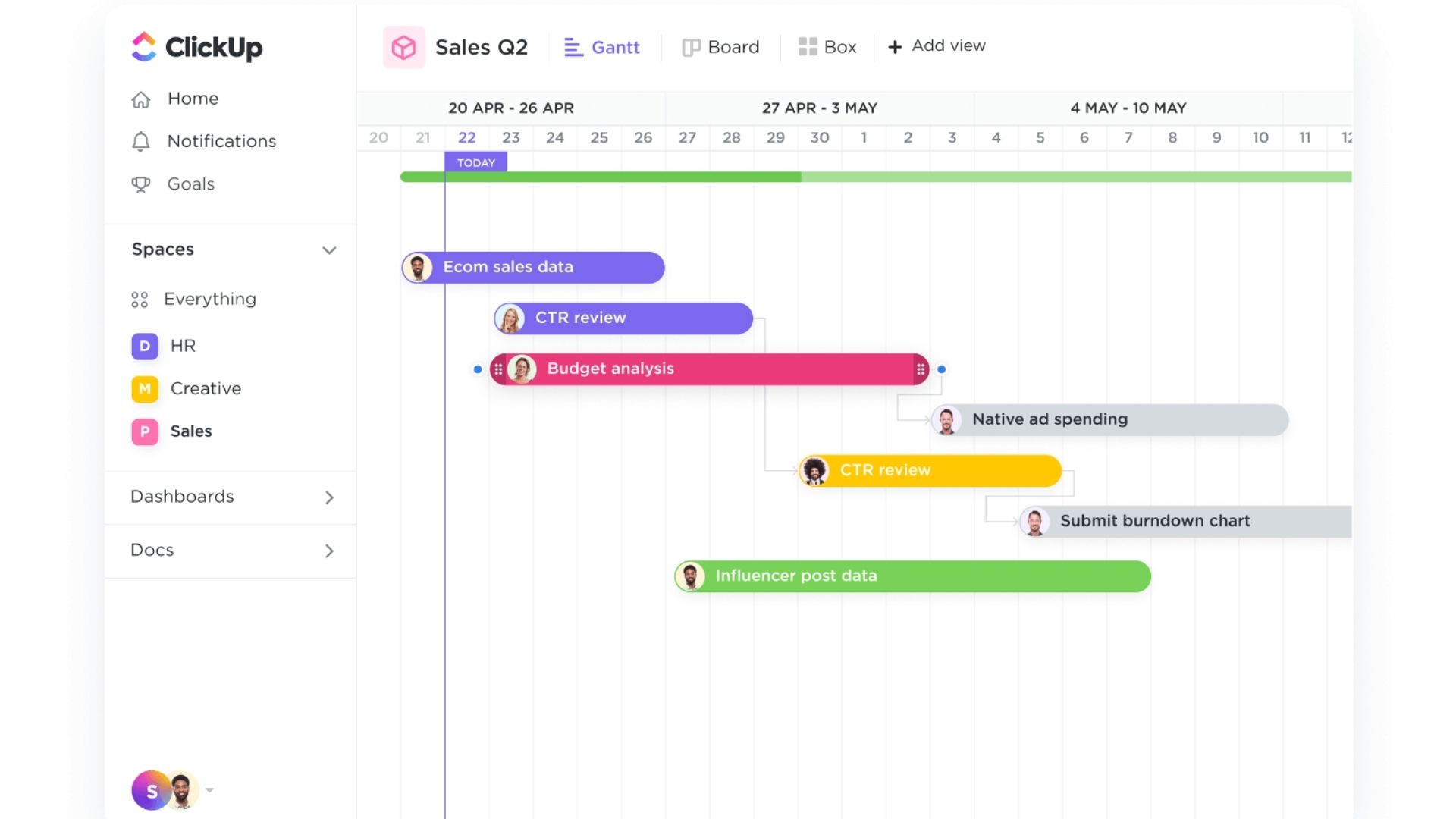The width and height of the screenshot is (1456, 819).
Task: Click the Home house icon
Action: tap(141, 99)
